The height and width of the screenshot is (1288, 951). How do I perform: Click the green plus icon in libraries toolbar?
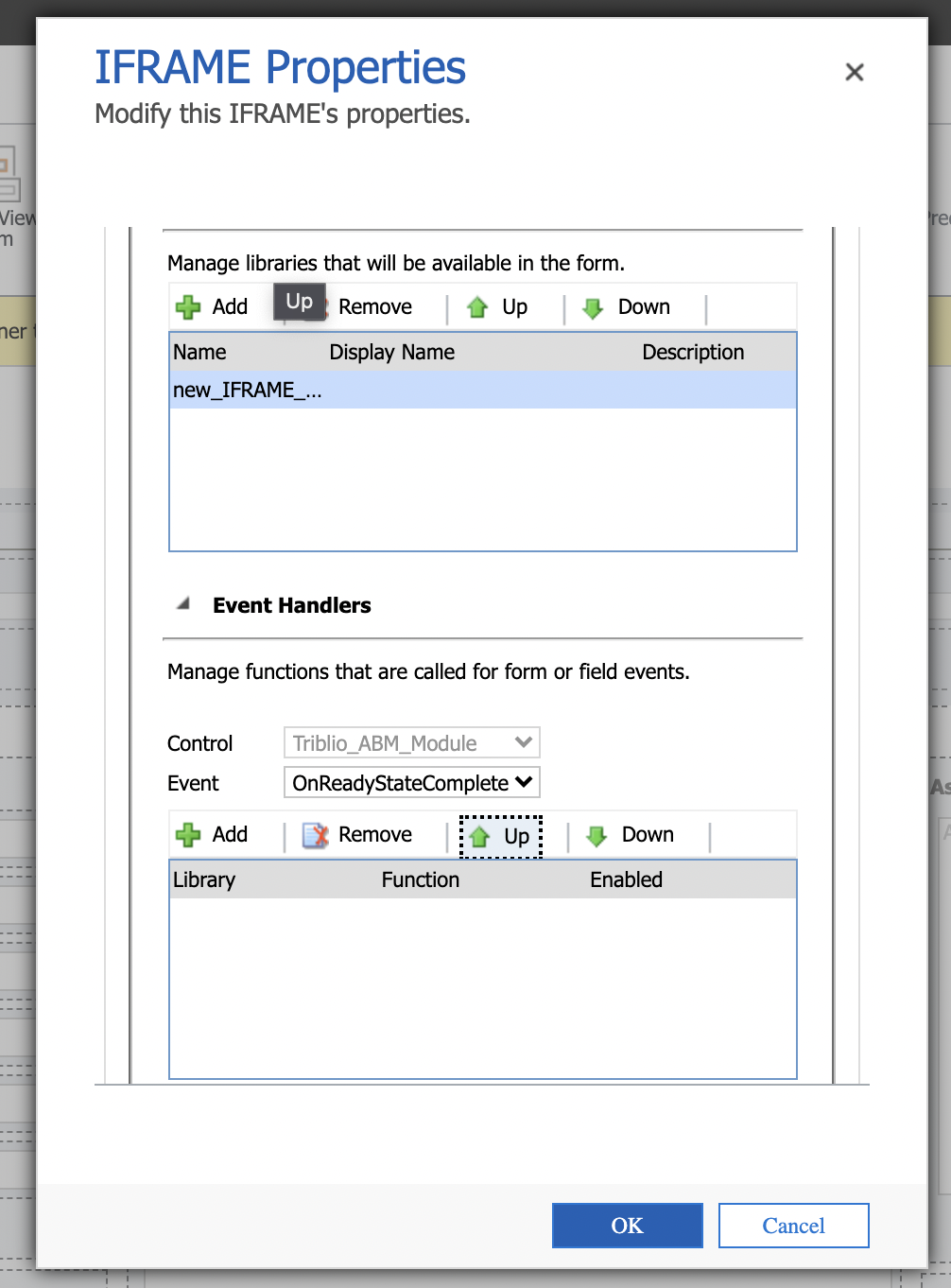(x=188, y=307)
